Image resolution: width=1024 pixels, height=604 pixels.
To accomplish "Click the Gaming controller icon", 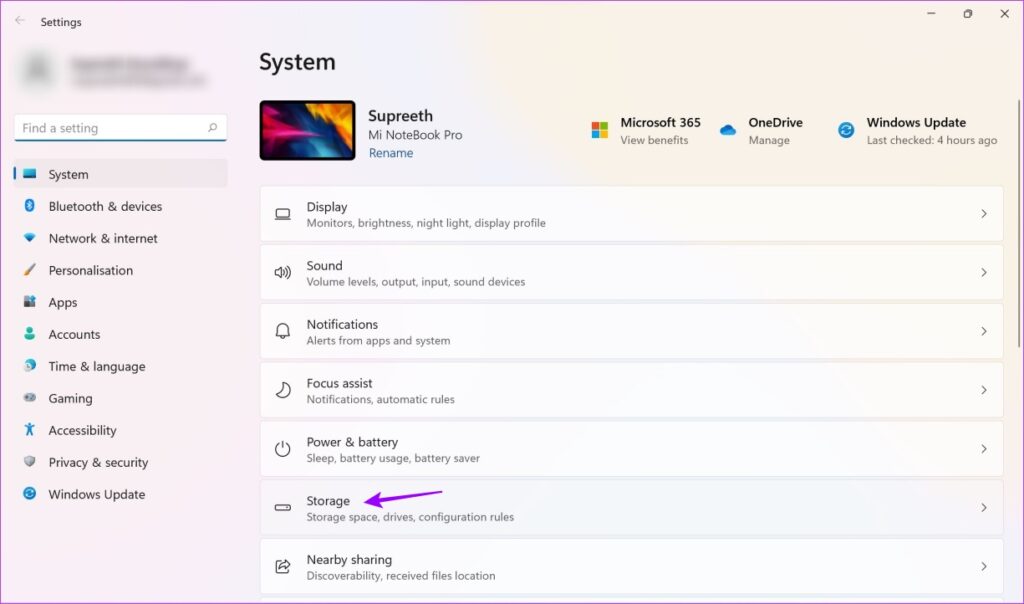I will tap(29, 398).
